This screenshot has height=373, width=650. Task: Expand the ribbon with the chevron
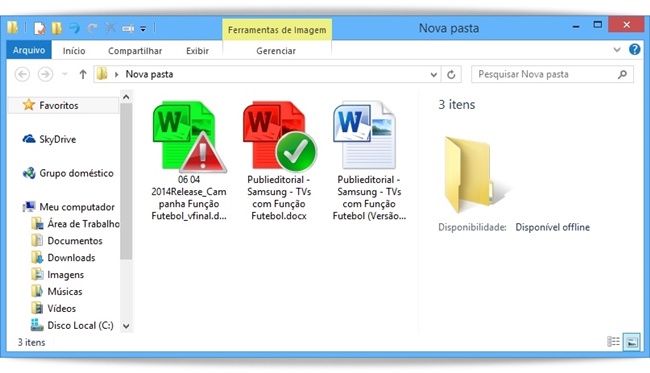tap(617, 50)
